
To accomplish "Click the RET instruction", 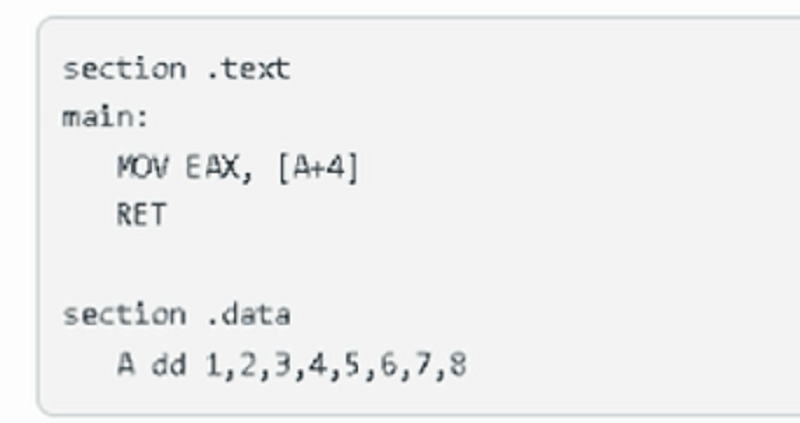I will point(141,214).
